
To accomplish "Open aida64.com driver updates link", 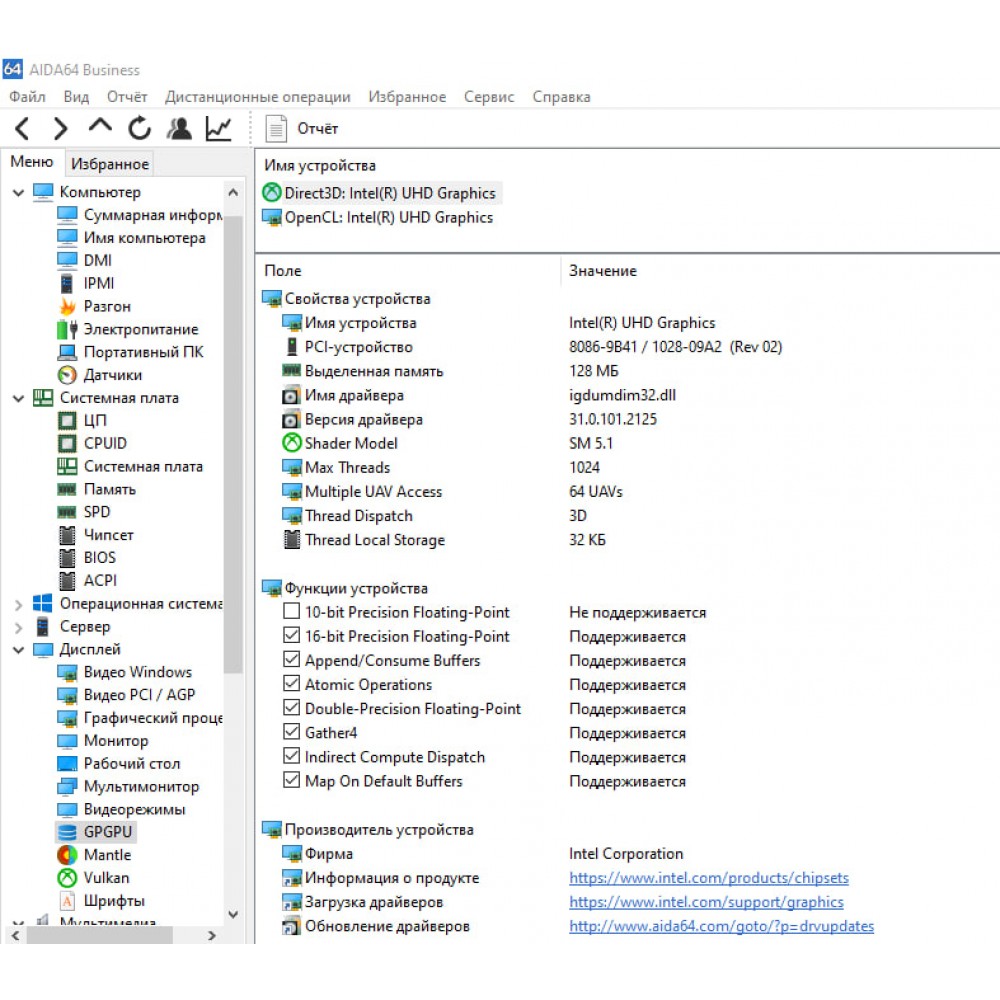I will click(721, 926).
